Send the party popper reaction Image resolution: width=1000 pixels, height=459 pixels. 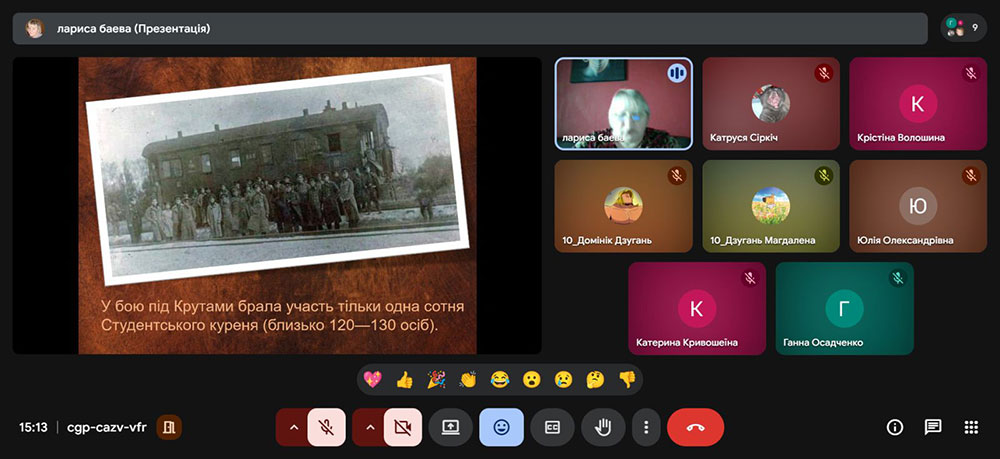(x=436, y=379)
